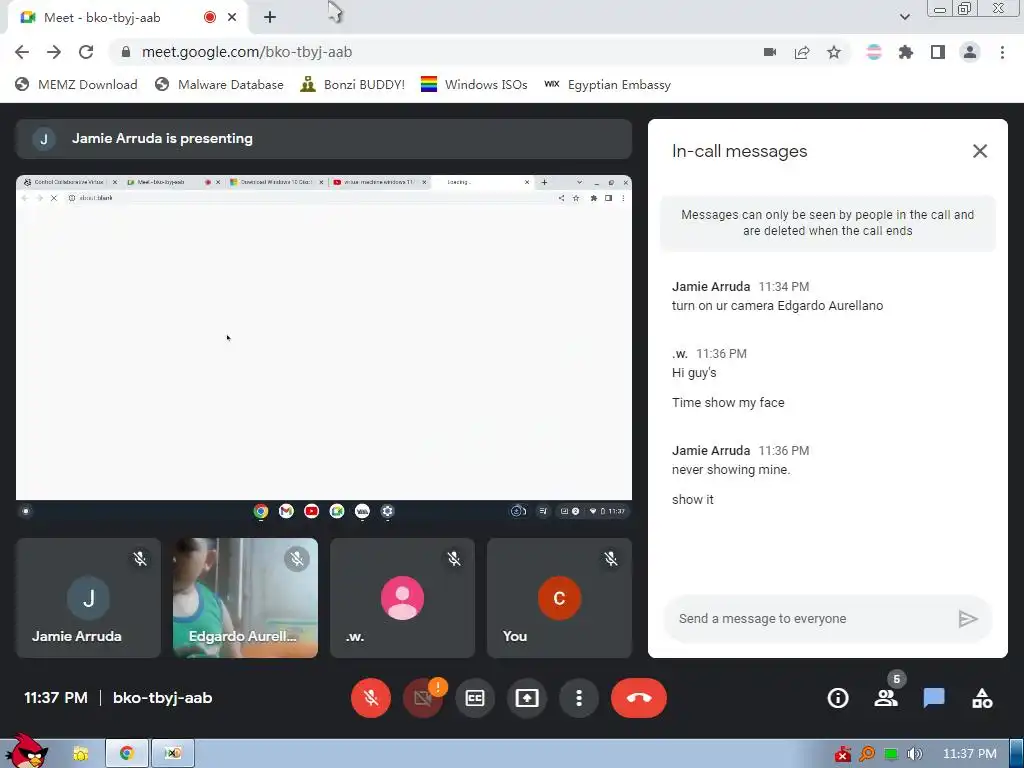Click chat message 'never showing mine.'
Image resolution: width=1024 pixels, height=768 pixels.
(731, 470)
